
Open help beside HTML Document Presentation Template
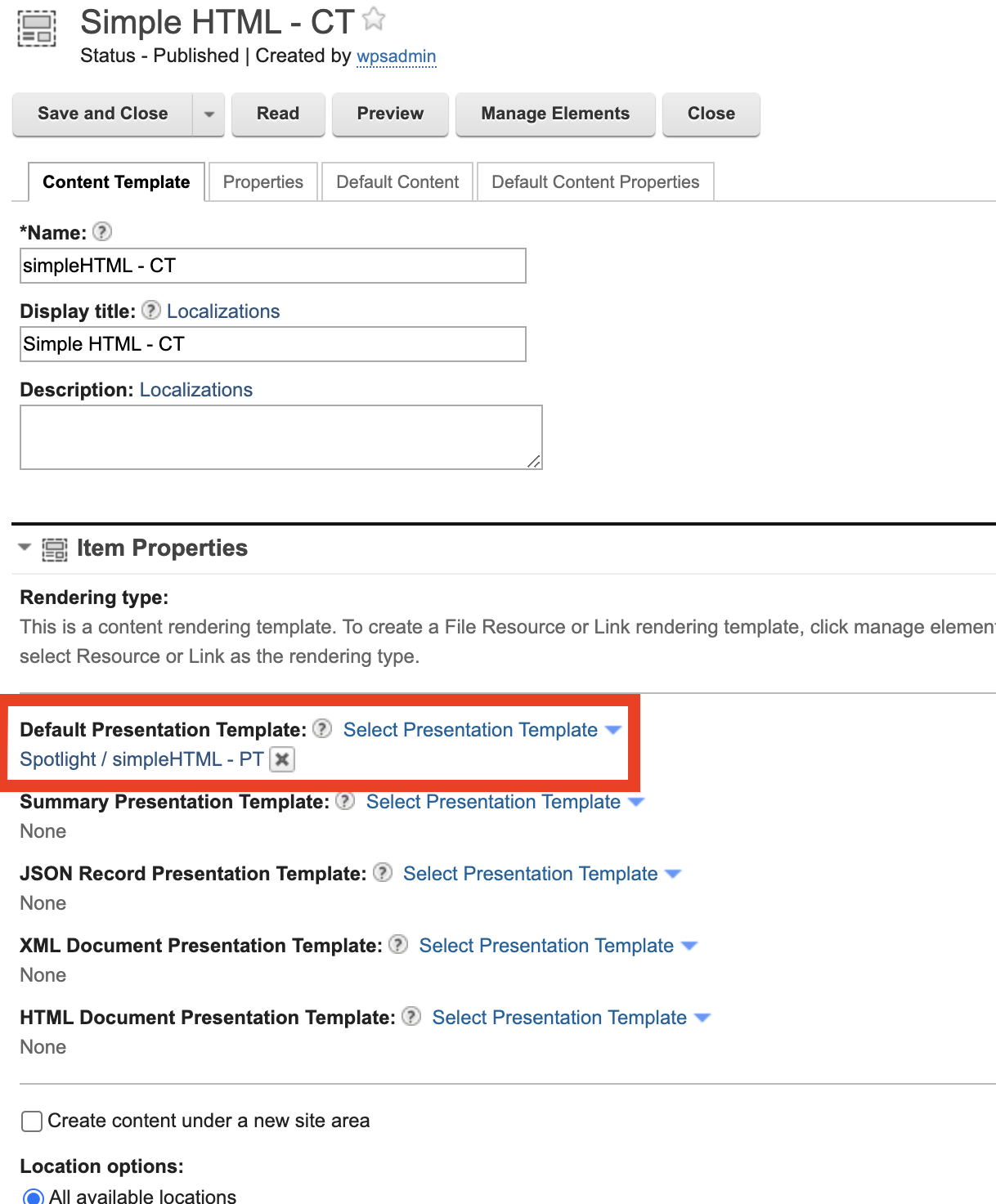click(x=411, y=1017)
